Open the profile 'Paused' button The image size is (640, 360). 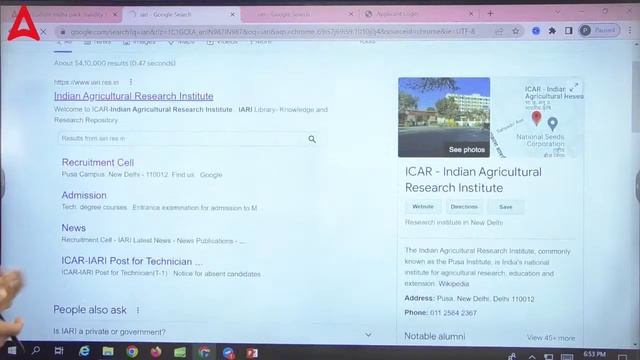(x=599, y=30)
